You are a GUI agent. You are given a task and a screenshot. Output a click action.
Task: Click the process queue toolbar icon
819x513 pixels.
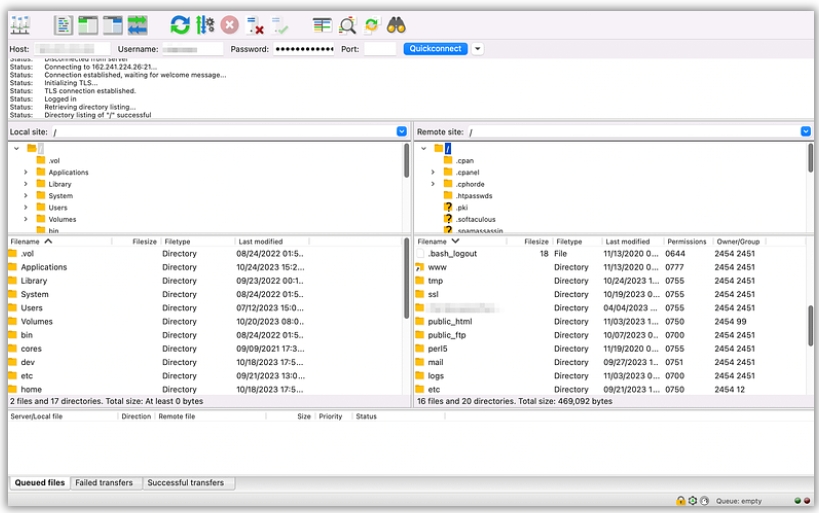205,25
